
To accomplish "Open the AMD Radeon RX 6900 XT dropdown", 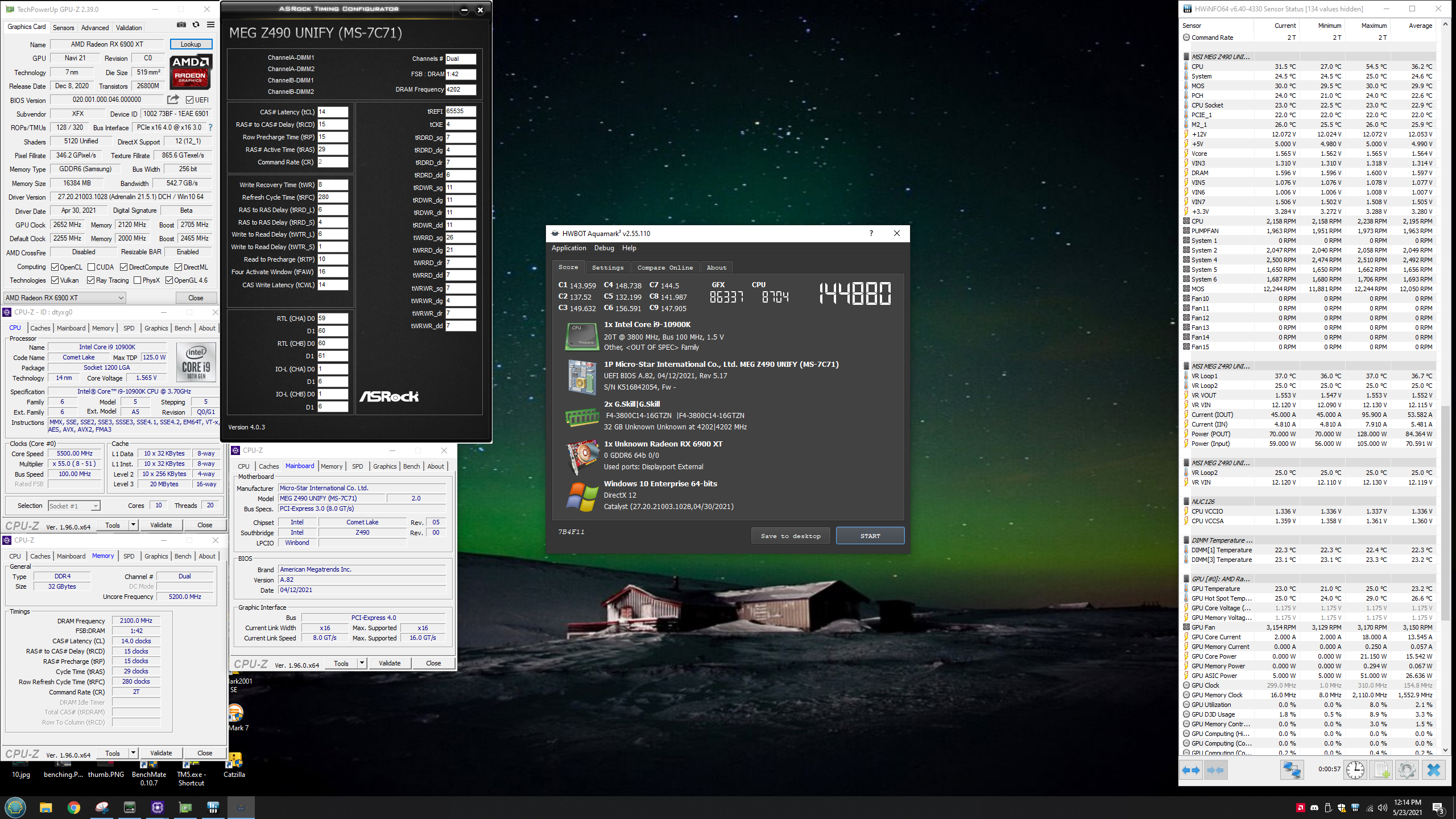I will (x=64, y=297).
